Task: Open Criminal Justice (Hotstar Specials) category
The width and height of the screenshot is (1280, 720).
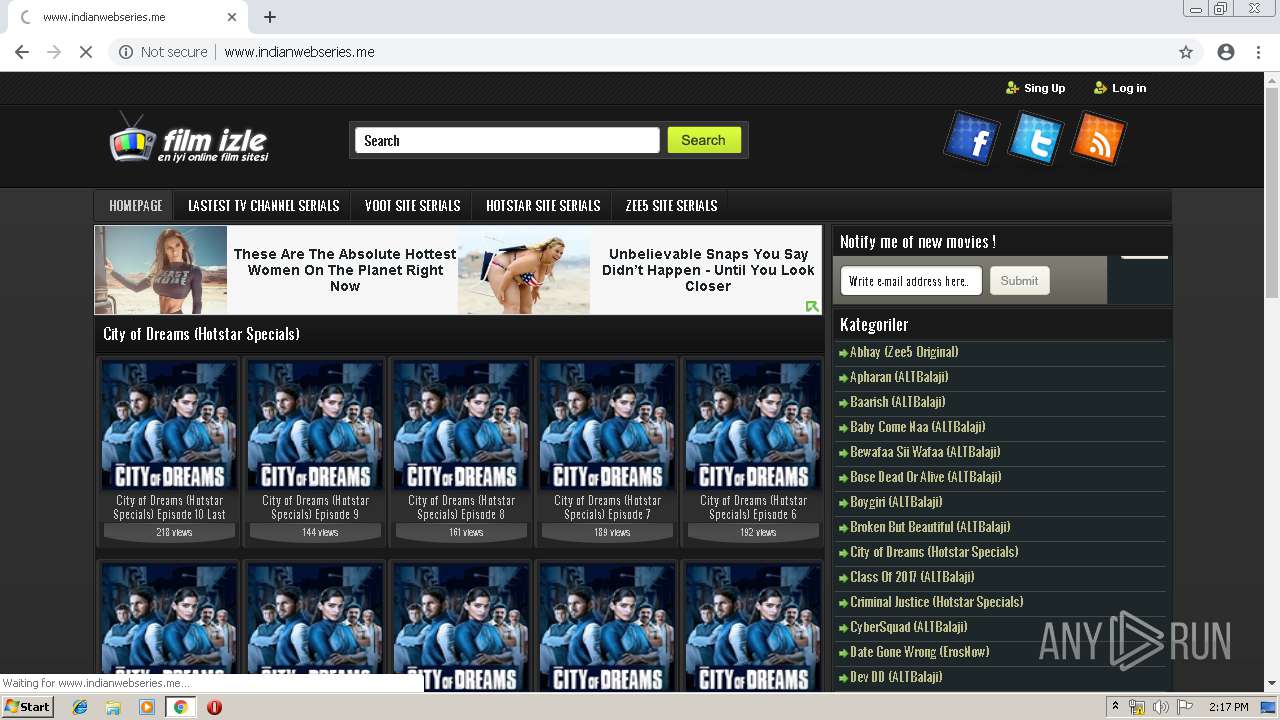Action: coord(937,602)
